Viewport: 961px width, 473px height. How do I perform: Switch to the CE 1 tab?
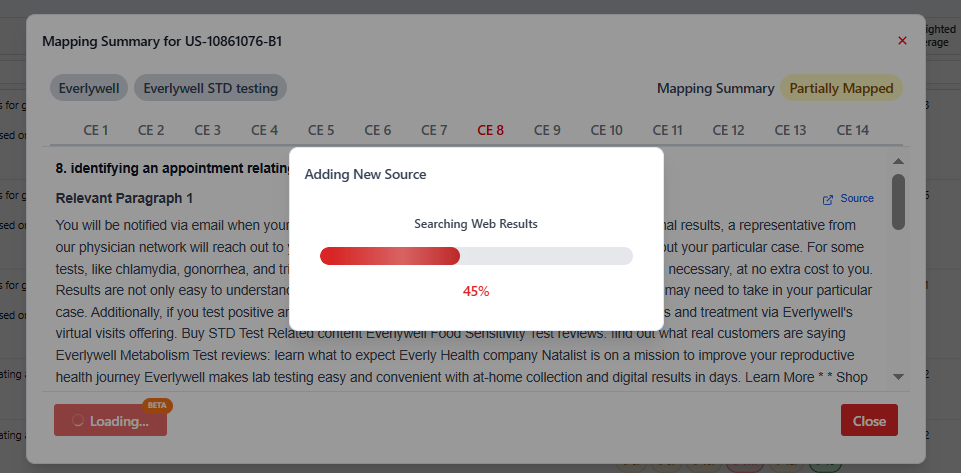click(x=94, y=130)
